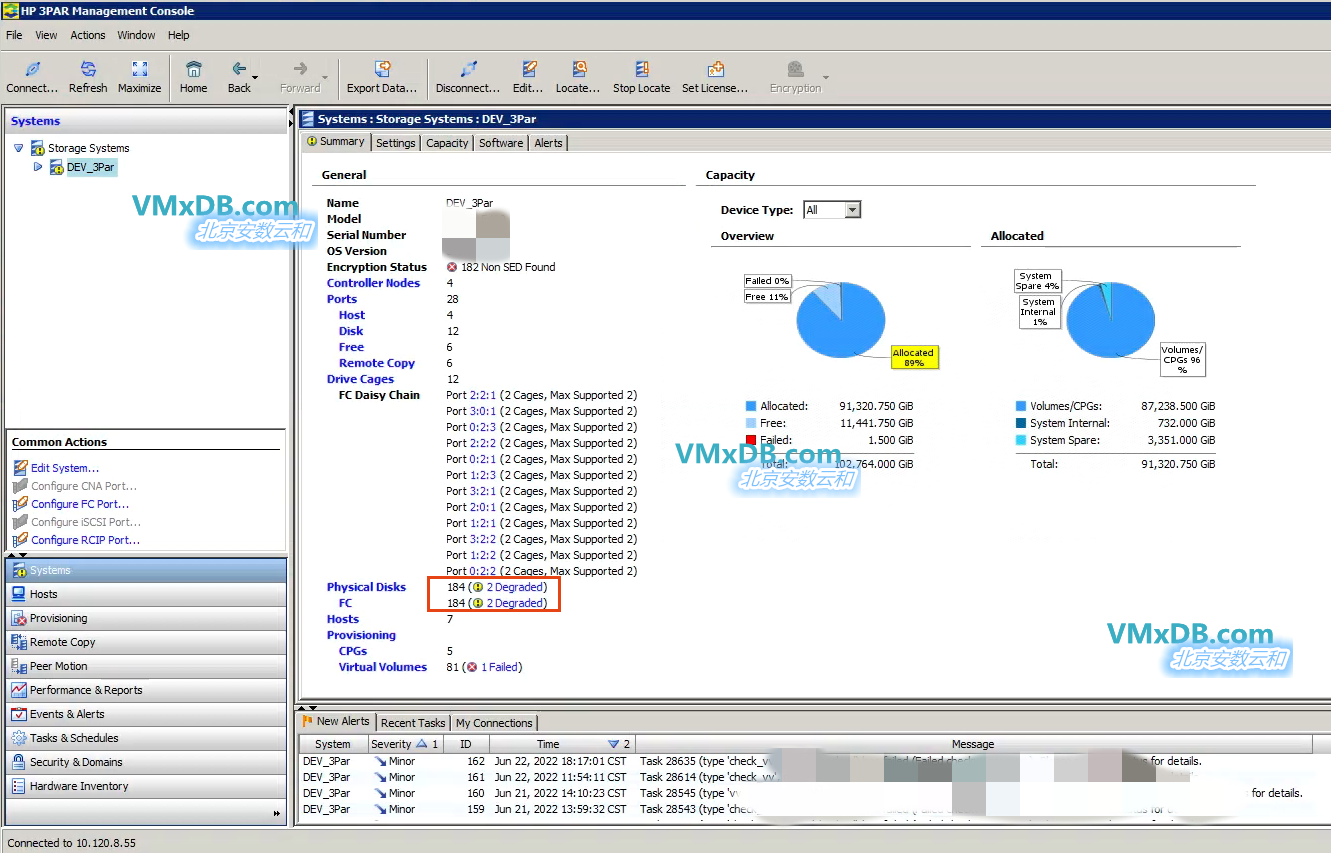Open Security & Domains pane
This screenshot has height=853, width=1331.
click(146, 762)
